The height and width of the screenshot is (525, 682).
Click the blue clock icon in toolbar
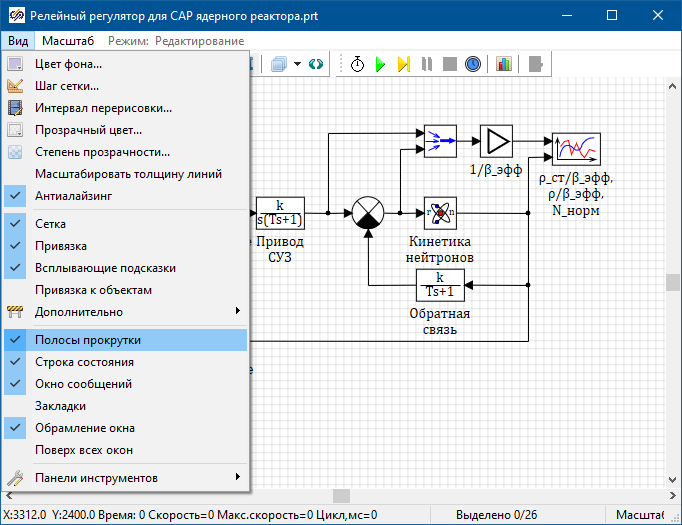pos(472,64)
